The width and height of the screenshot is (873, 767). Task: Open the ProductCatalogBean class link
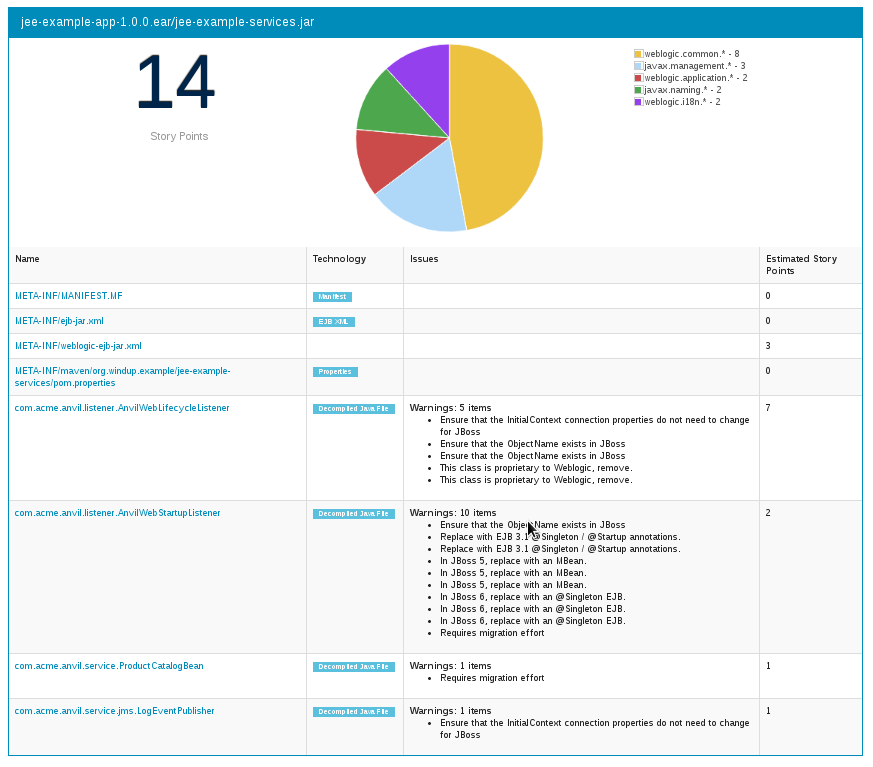point(109,666)
